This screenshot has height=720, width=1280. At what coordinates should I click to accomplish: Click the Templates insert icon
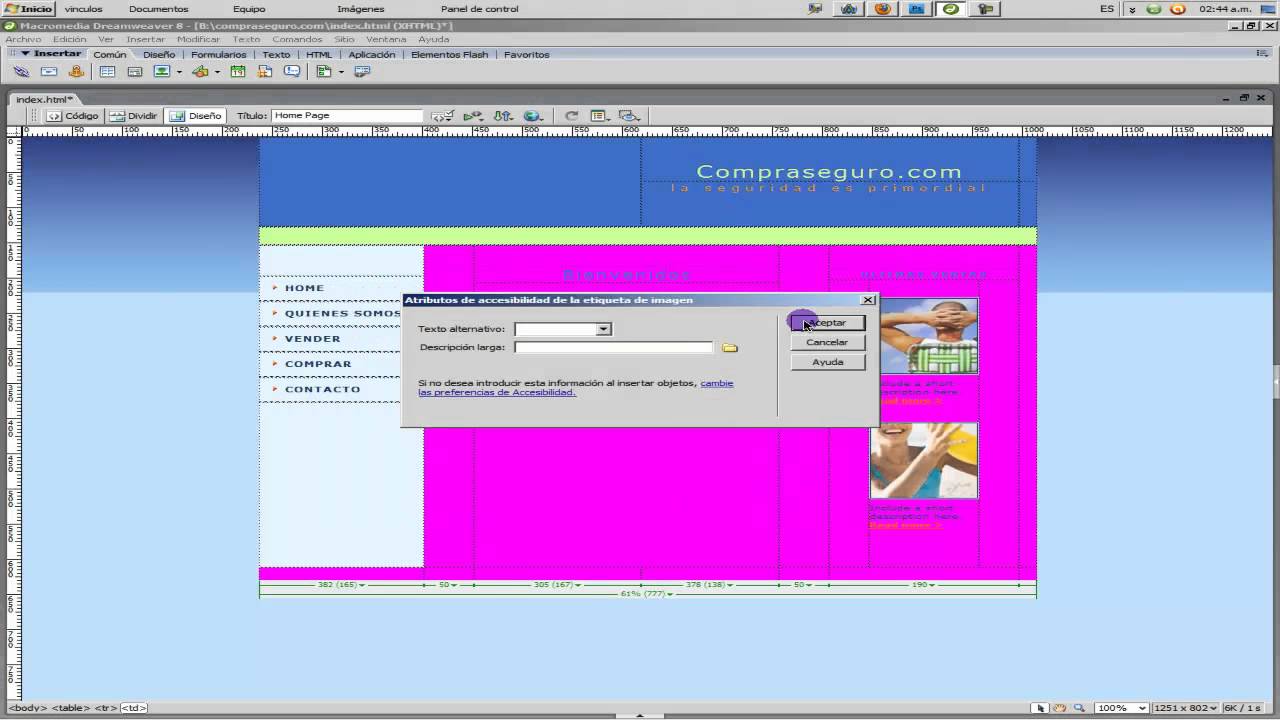pyautogui.click(x=323, y=72)
